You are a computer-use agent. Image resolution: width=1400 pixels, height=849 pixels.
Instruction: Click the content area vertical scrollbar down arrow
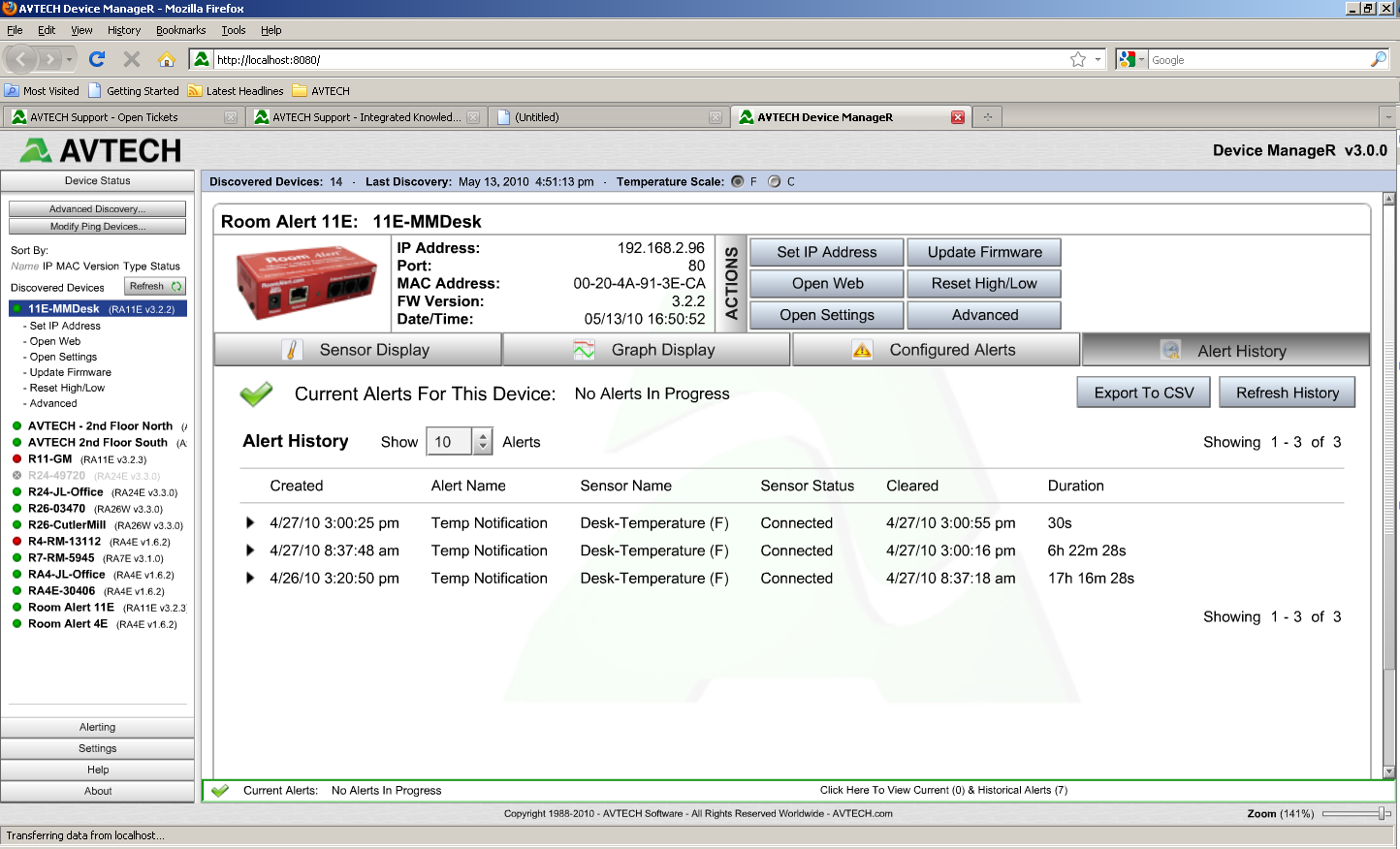tap(1388, 772)
